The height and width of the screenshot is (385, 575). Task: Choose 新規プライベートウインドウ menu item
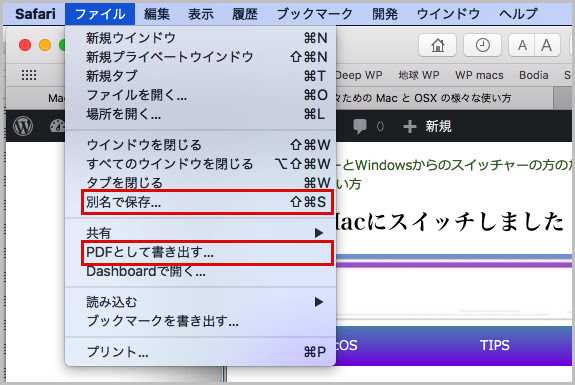[200, 57]
